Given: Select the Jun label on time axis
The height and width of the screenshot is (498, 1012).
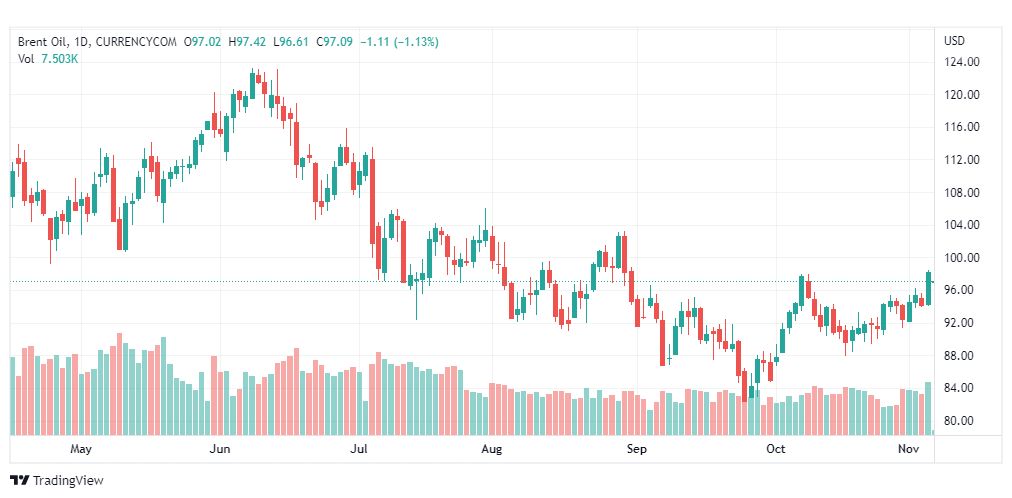Looking at the screenshot, I should [221, 450].
